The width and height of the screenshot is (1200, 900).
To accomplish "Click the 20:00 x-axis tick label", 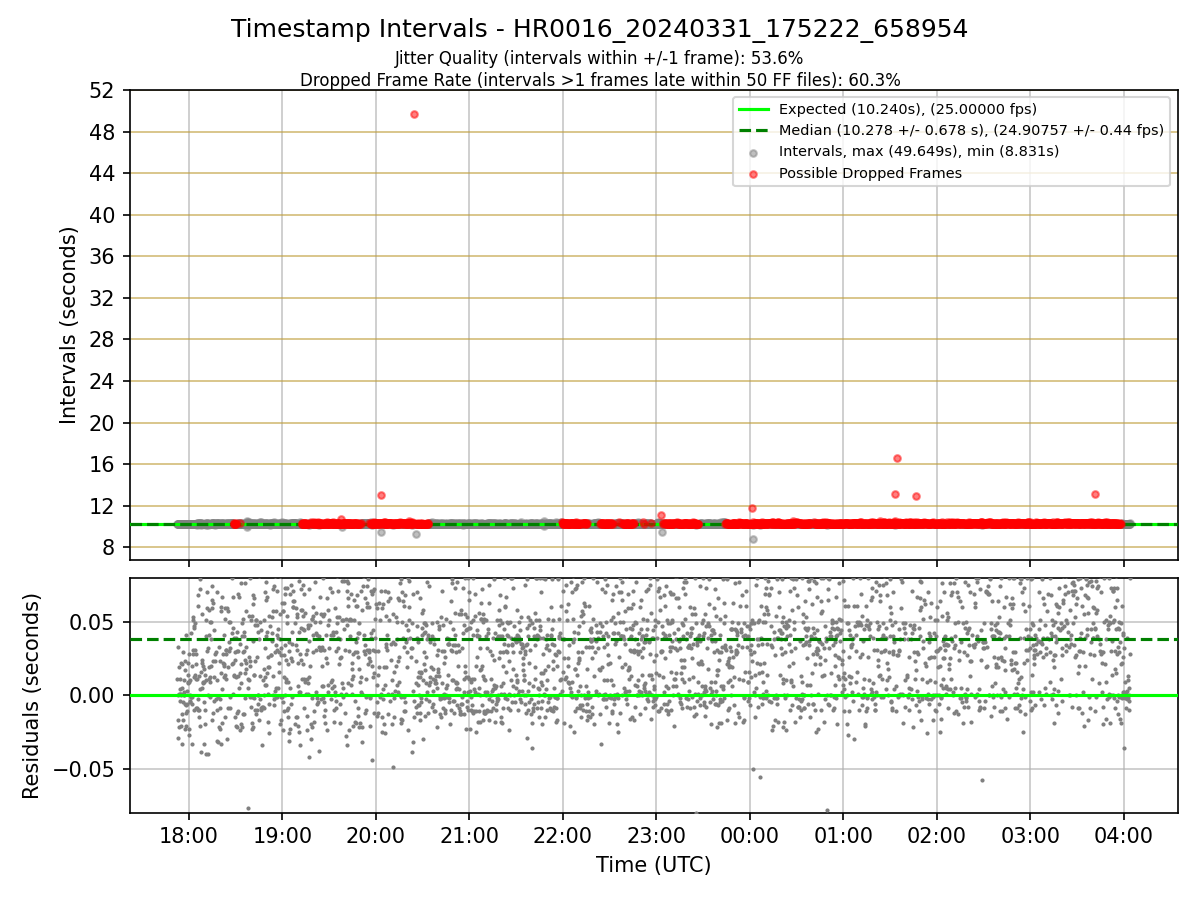I will [375, 834].
